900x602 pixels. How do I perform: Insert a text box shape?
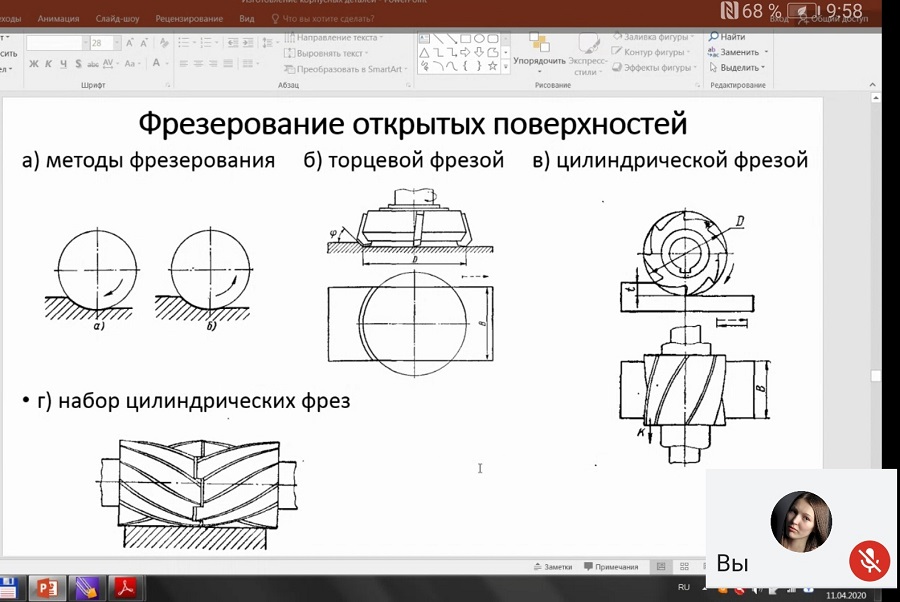[x=425, y=39]
